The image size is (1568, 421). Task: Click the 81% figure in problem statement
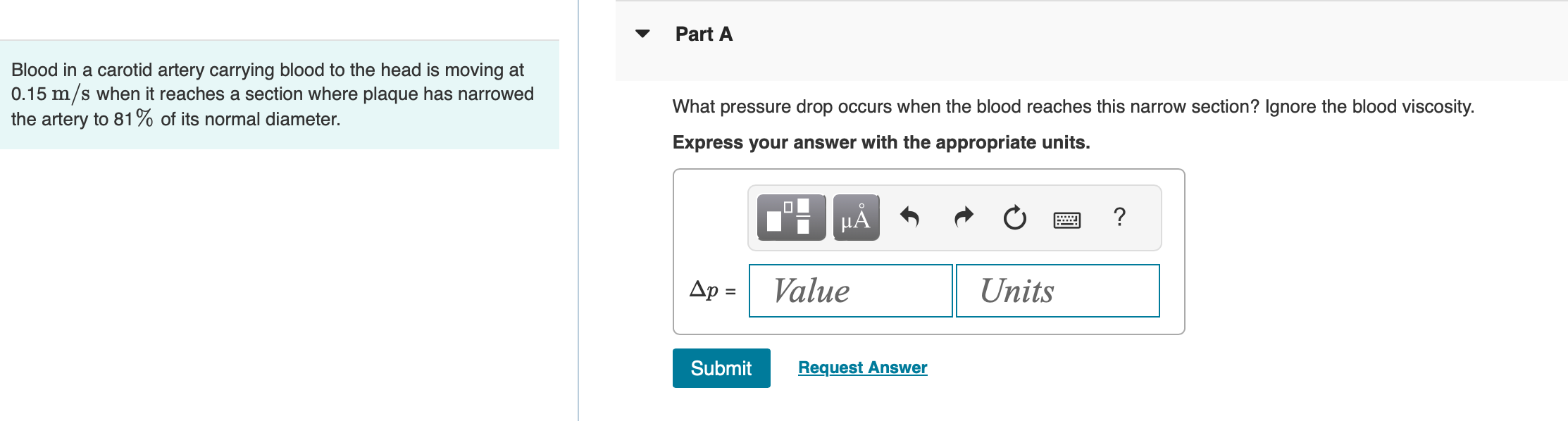(x=133, y=118)
